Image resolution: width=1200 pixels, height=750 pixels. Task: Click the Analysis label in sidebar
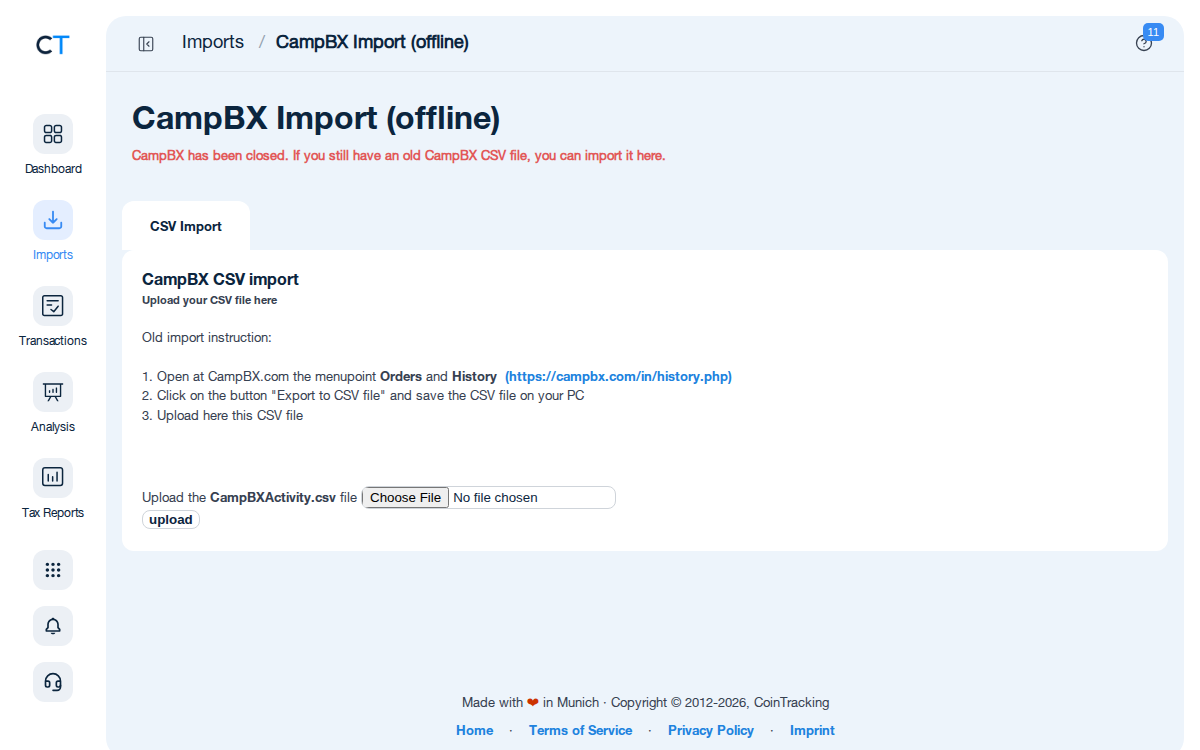[x=53, y=427]
